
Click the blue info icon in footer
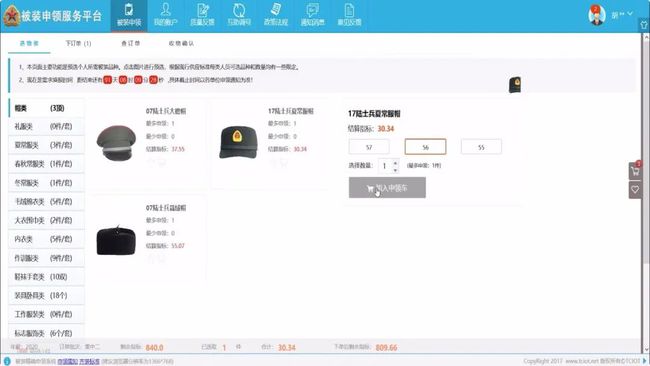(7, 361)
